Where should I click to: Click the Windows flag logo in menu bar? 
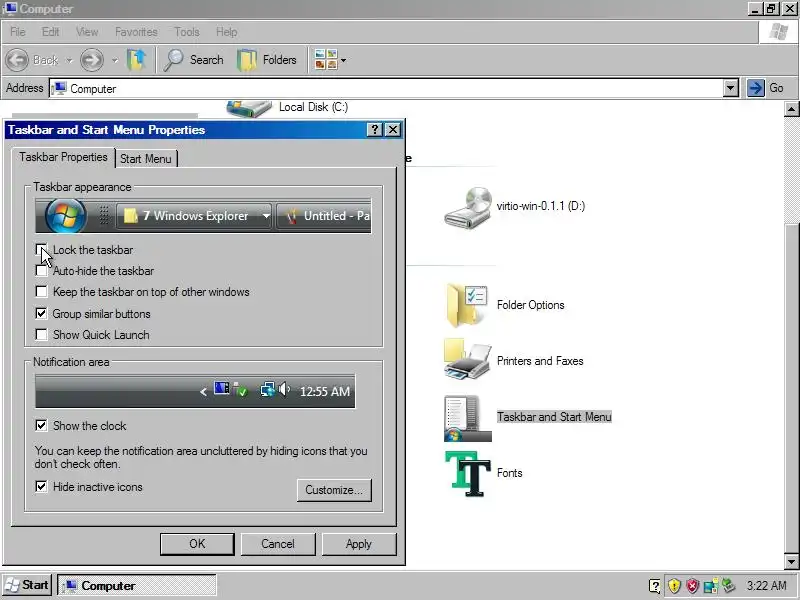(779, 32)
